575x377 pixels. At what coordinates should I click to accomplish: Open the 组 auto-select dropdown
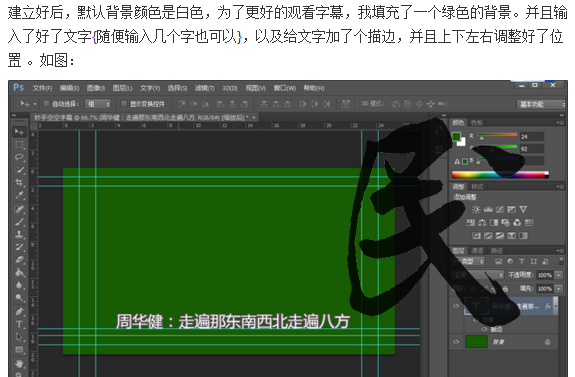(x=98, y=104)
